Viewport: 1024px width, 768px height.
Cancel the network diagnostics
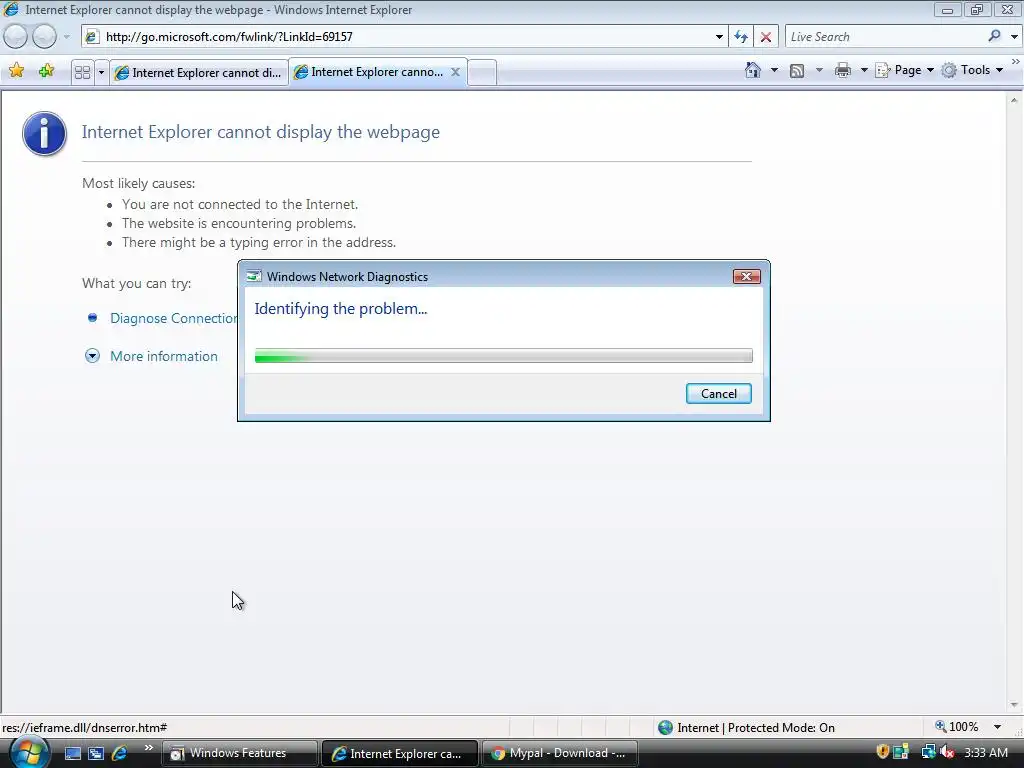718,393
